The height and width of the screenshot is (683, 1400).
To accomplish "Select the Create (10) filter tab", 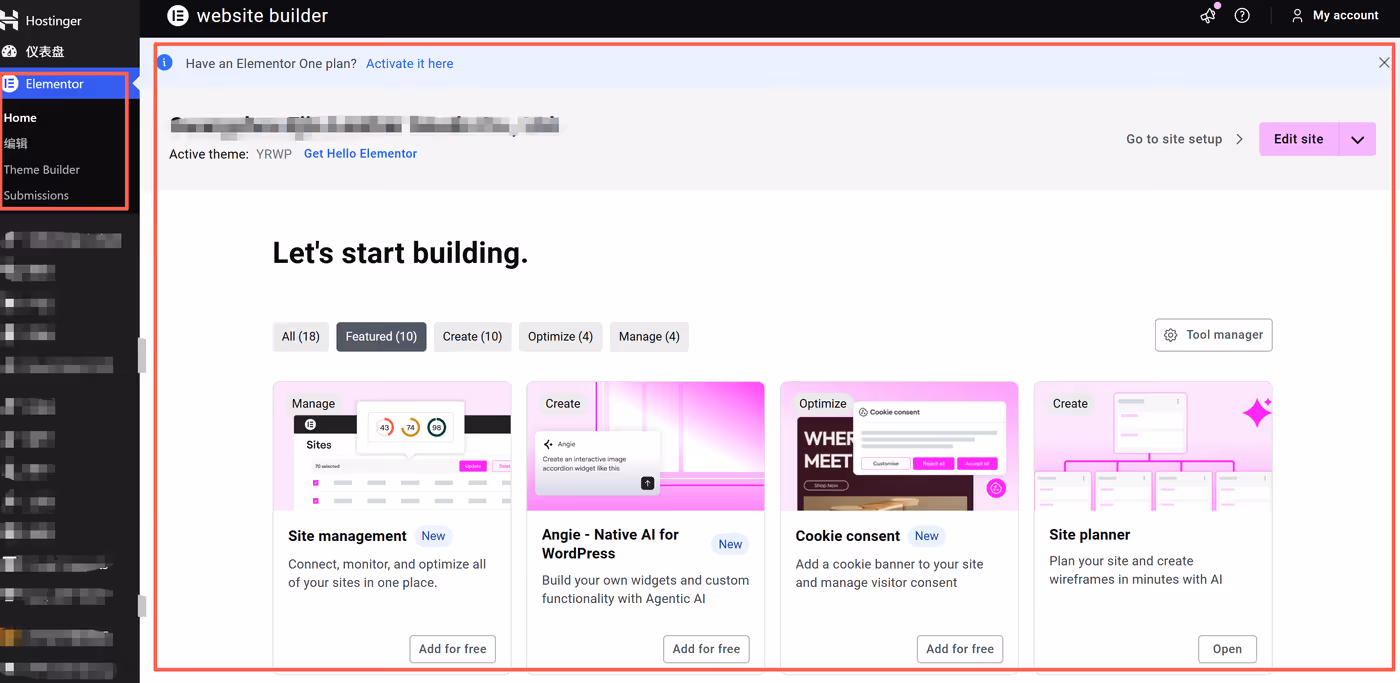I will point(472,336).
